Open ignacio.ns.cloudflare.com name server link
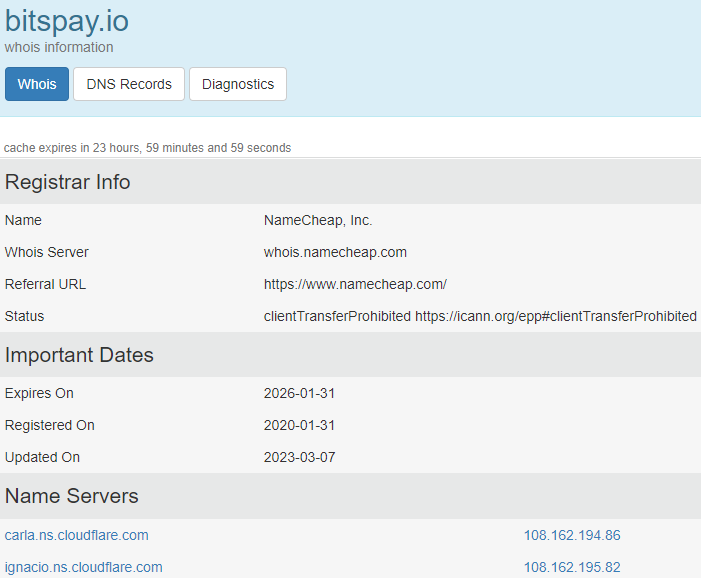 [x=84, y=567]
